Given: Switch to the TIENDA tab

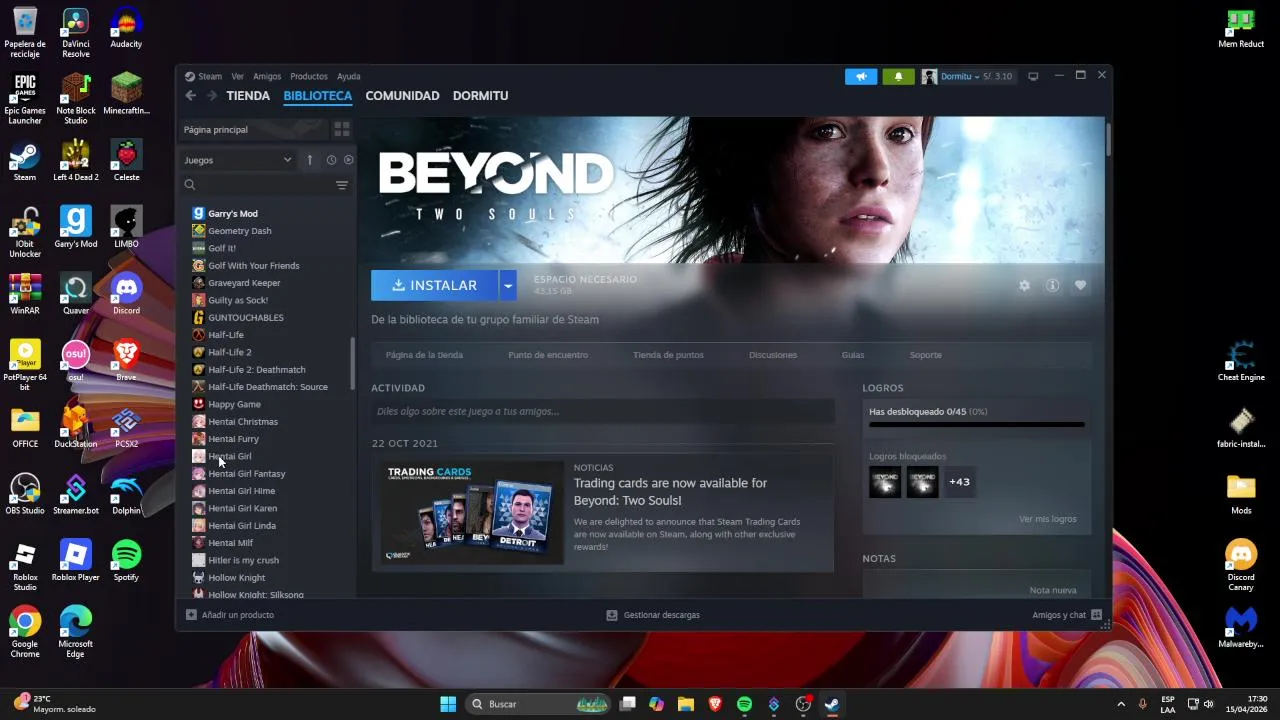Looking at the screenshot, I should pos(248,96).
